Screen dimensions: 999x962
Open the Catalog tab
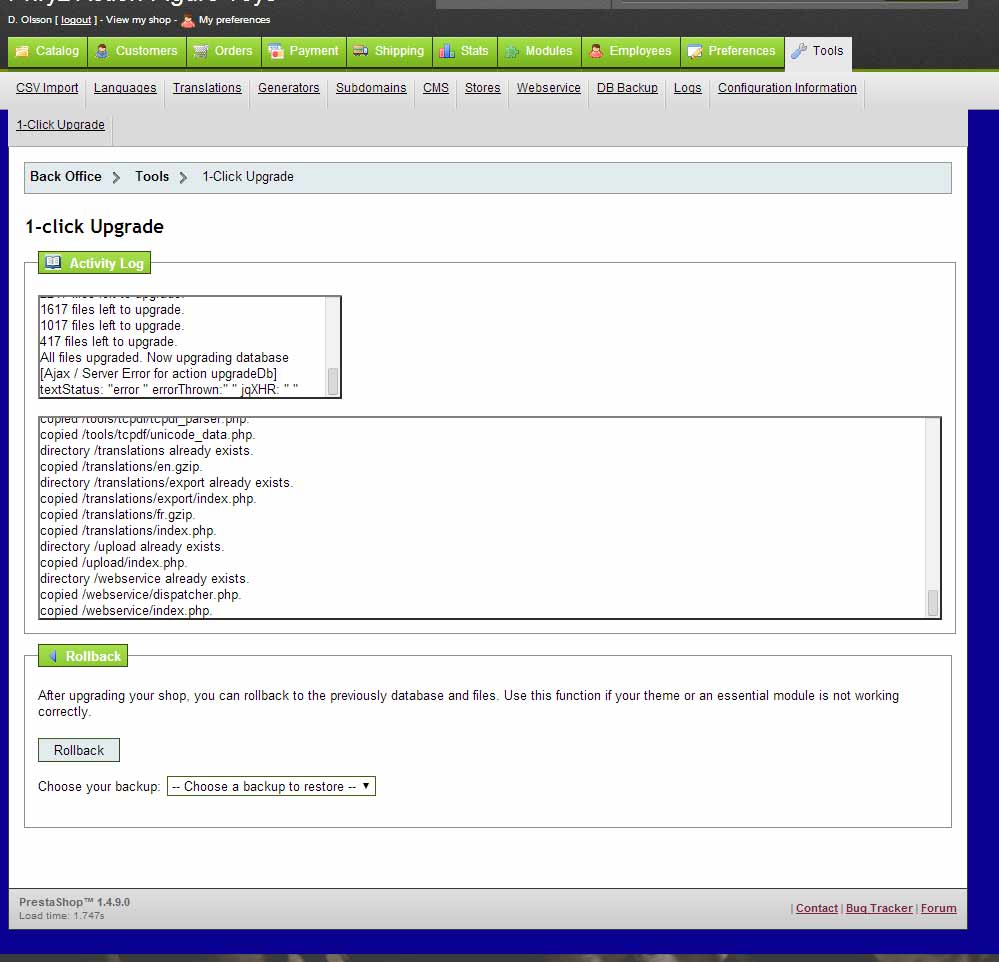point(48,52)
